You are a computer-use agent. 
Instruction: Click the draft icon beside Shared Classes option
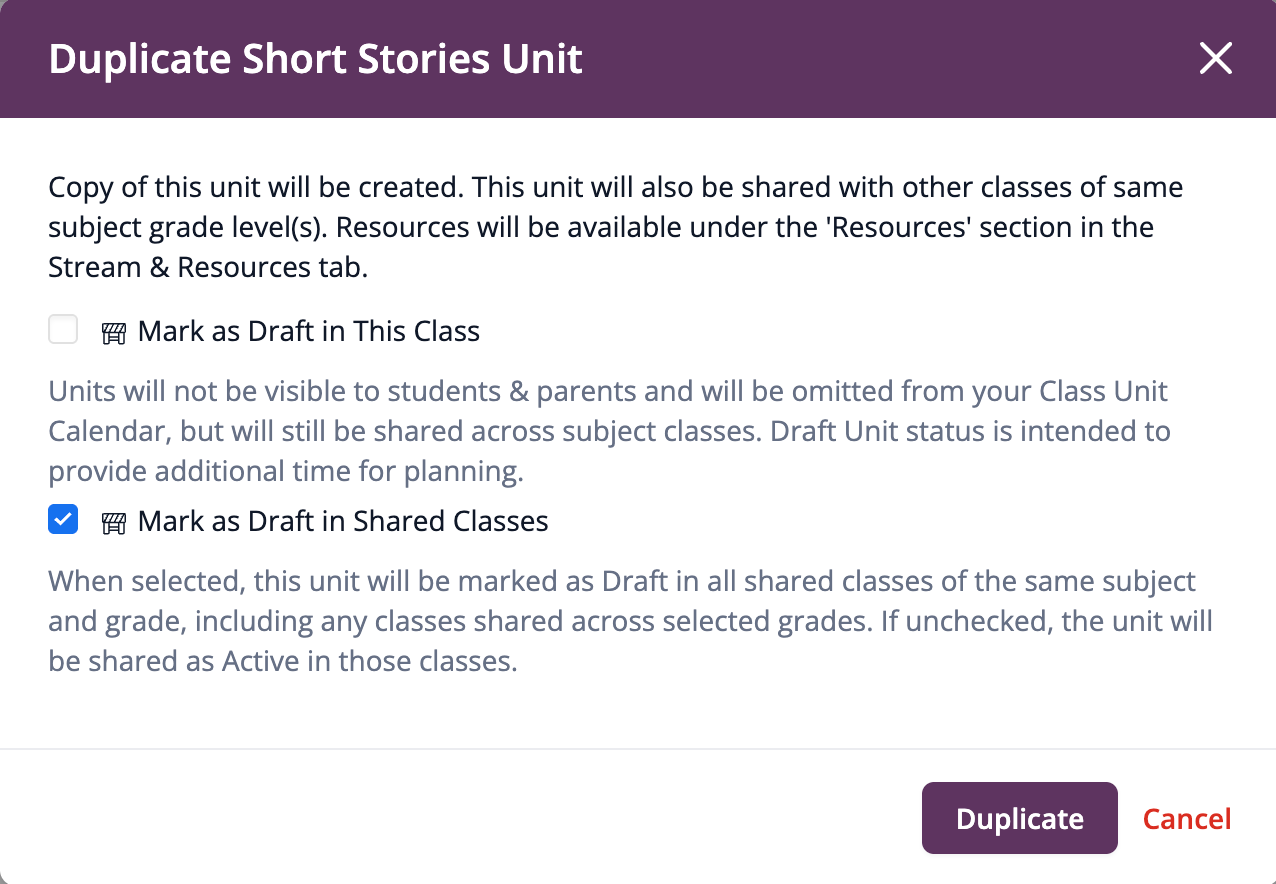pos(114,523)
